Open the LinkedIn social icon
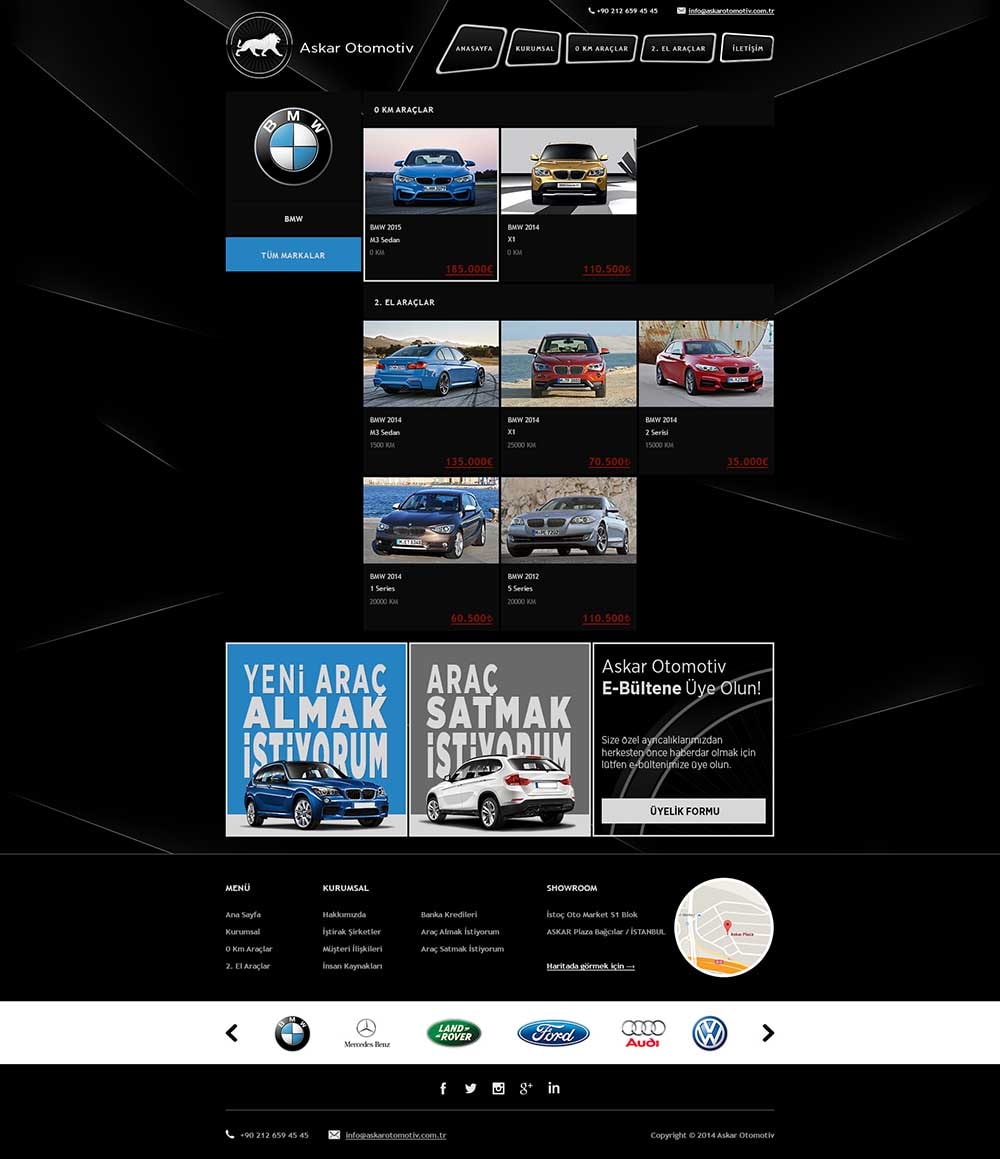1000x1159 pixels. coord(554,1088)
